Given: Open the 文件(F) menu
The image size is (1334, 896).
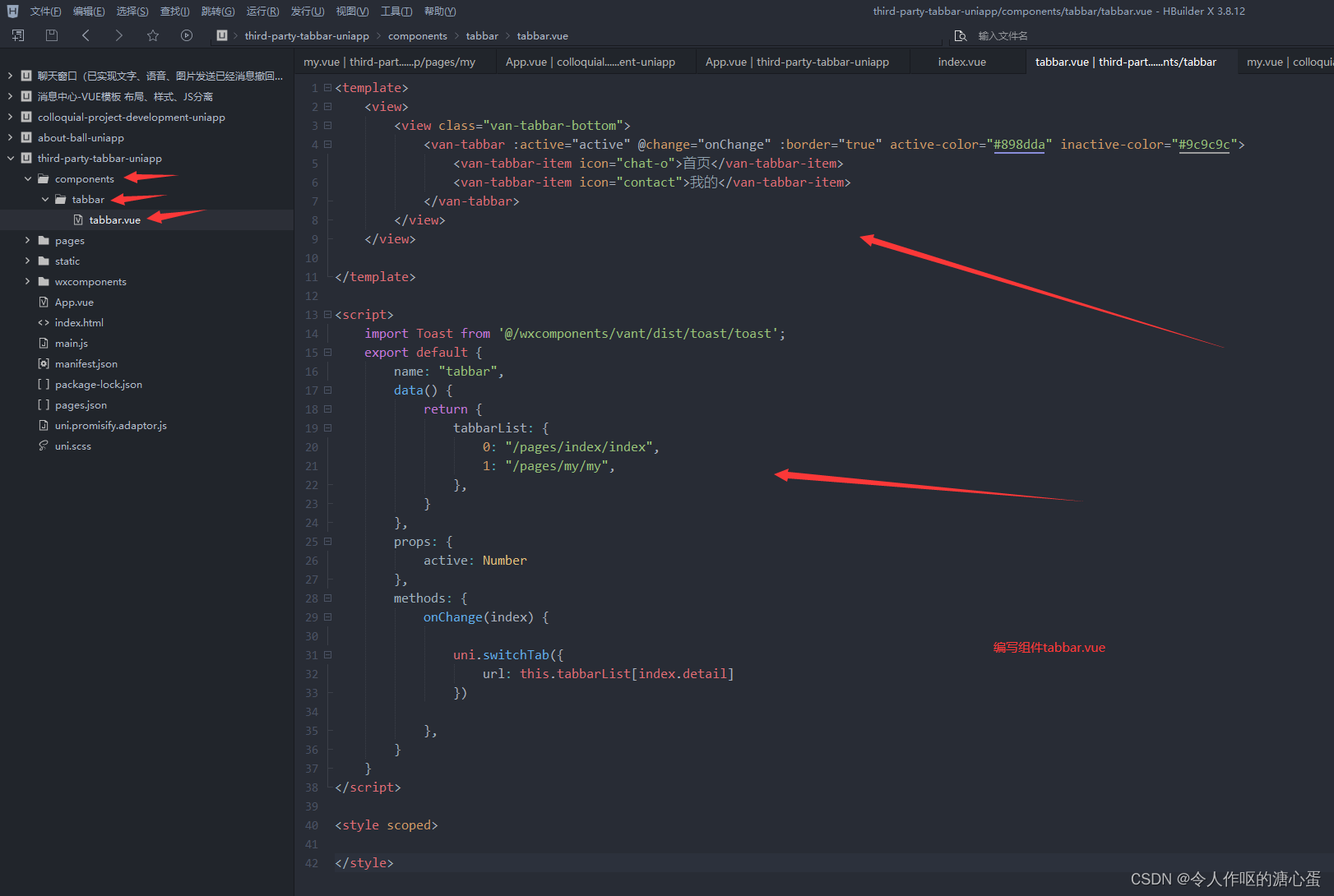Looking at the screenshot, I should click(45, 12).
